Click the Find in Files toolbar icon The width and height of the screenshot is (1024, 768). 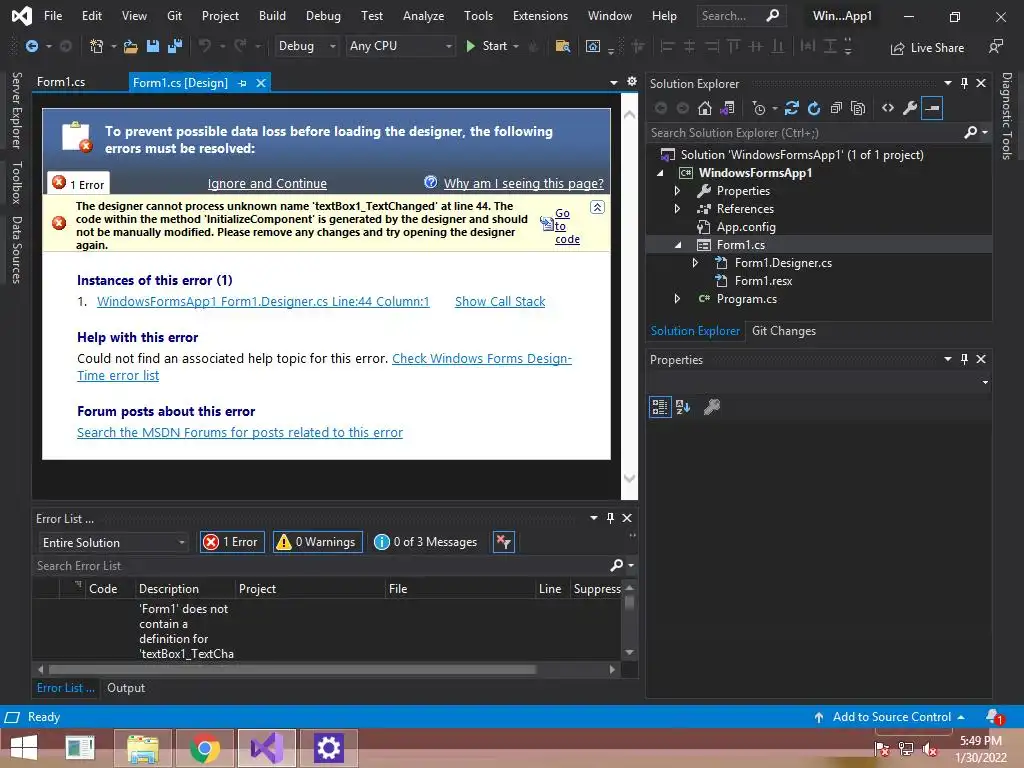(562, 46)
